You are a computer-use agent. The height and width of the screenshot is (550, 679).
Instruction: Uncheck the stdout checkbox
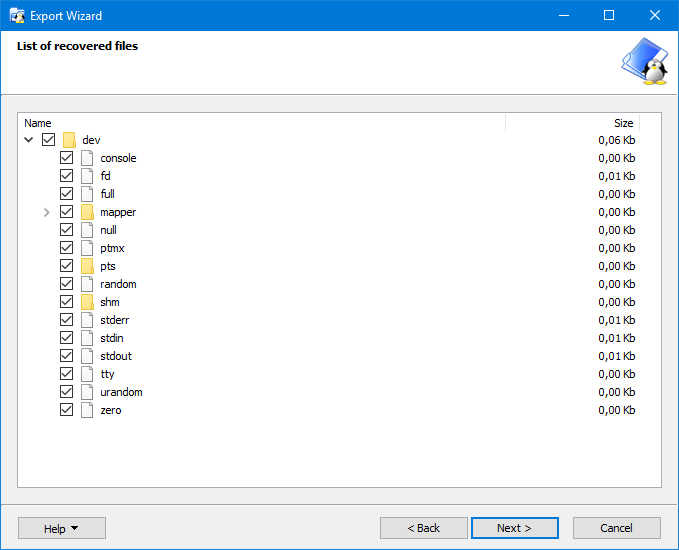[x=66, y=356]
